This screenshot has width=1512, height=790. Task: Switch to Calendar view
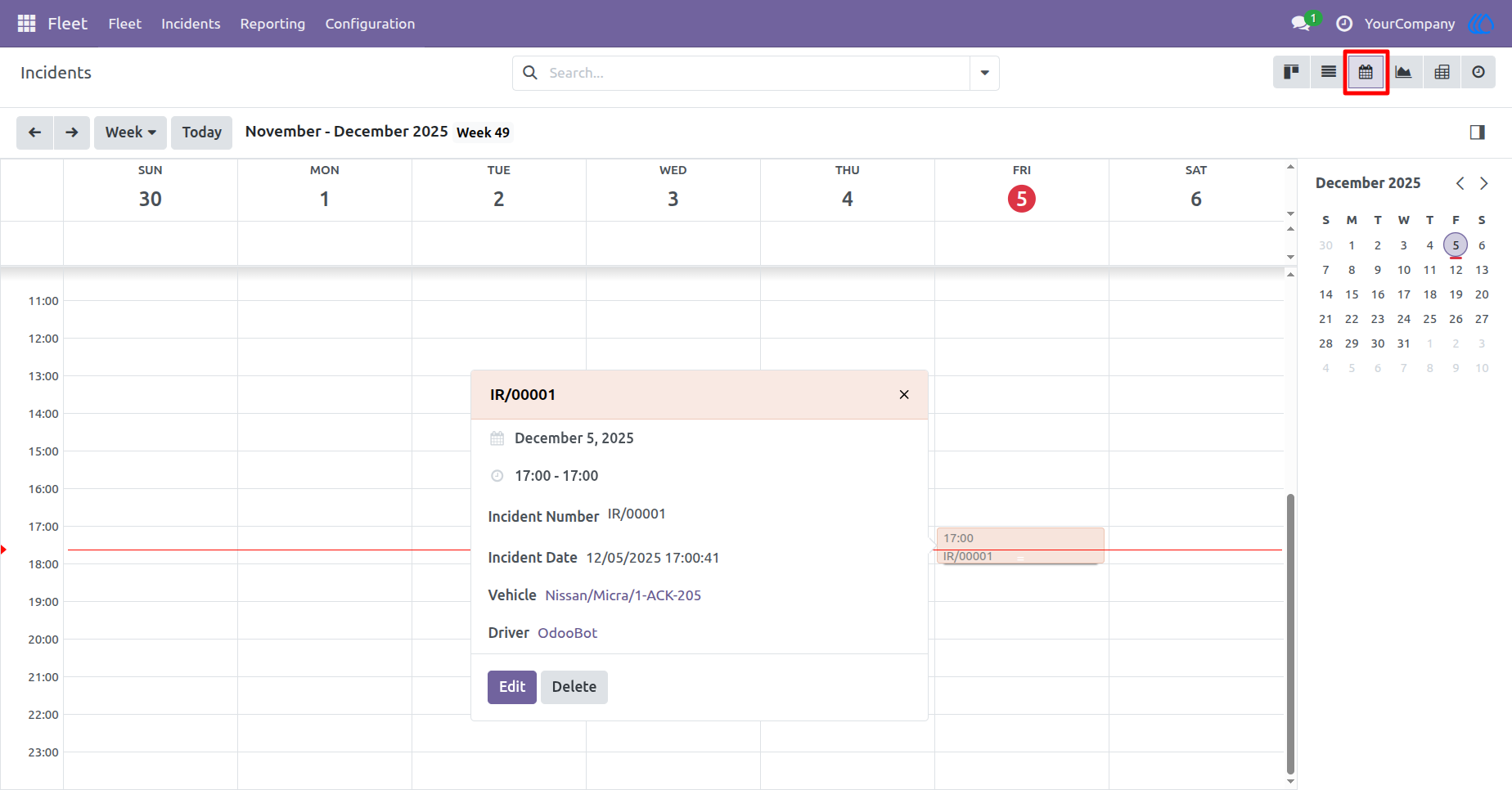coord(1366,73)
